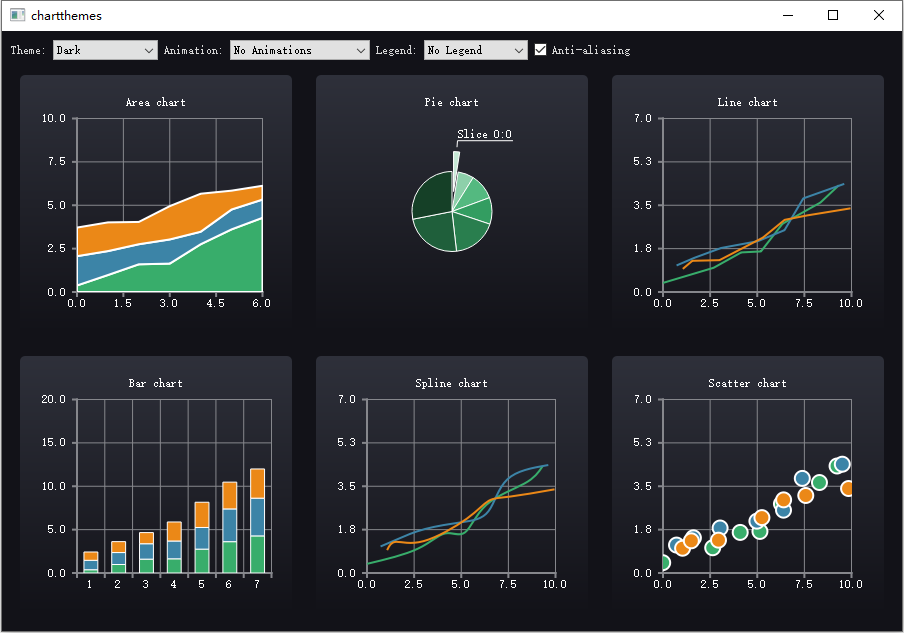Image resolution: width=904 pixels, height=633 pixels.
Task: Click the Scatter chart title
Action: [747, 383]
